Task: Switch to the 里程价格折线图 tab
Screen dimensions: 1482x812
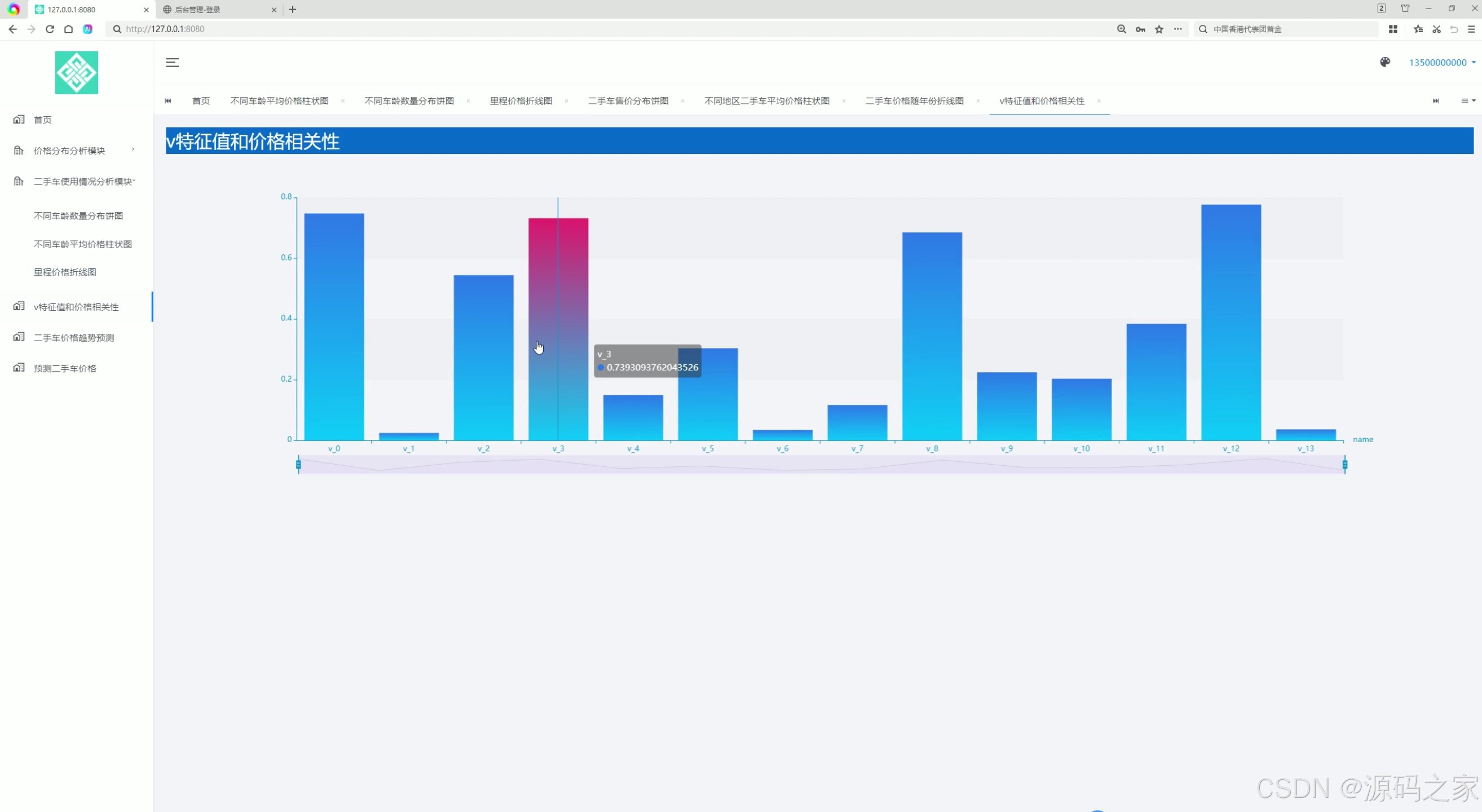Action: click(520, 100)
